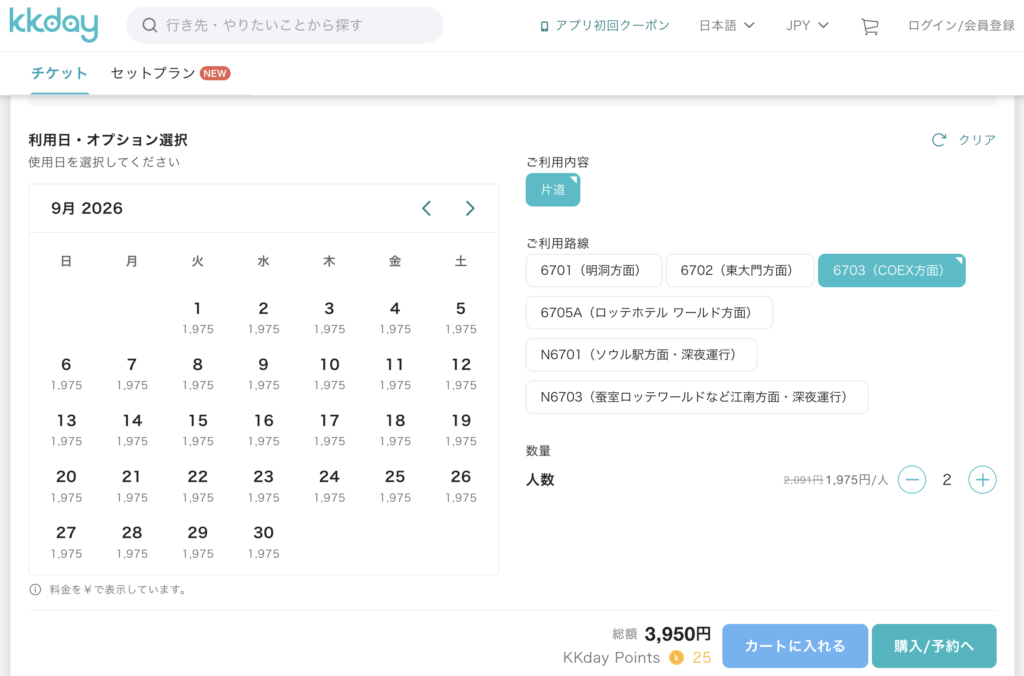This screenshot has width=1024, height=676.
Task: Select route 6703（COEX方面）
Action: (x=891, y=270)
